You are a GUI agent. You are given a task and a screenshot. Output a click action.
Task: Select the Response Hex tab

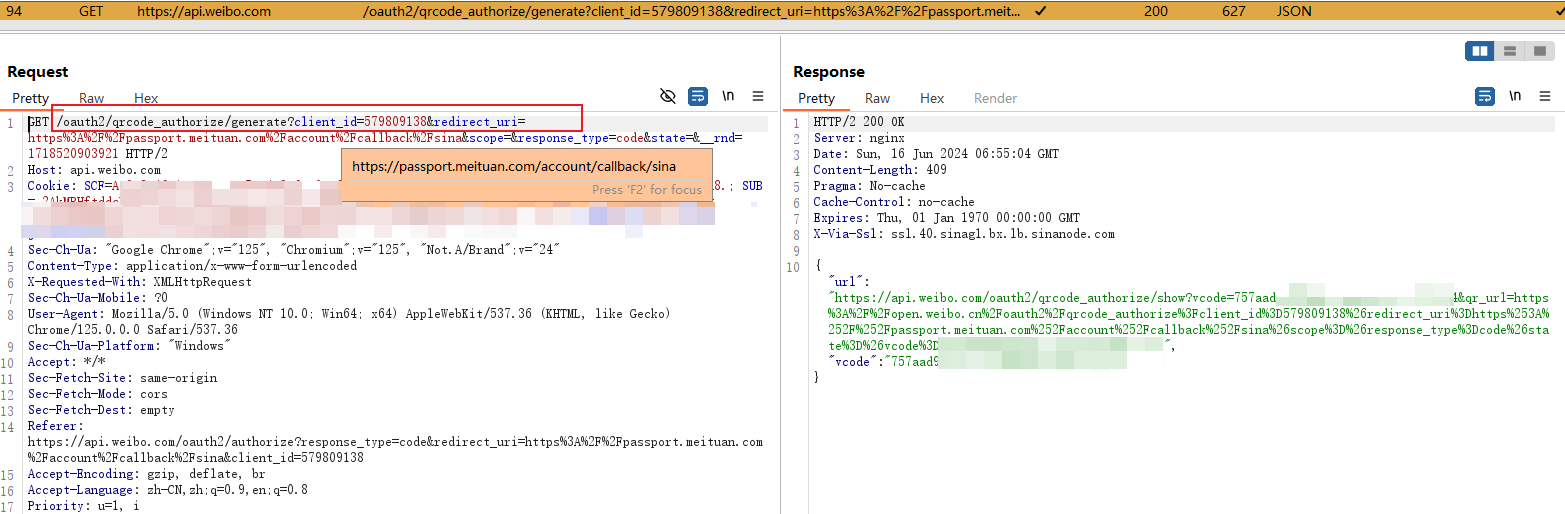click(932, 98)
